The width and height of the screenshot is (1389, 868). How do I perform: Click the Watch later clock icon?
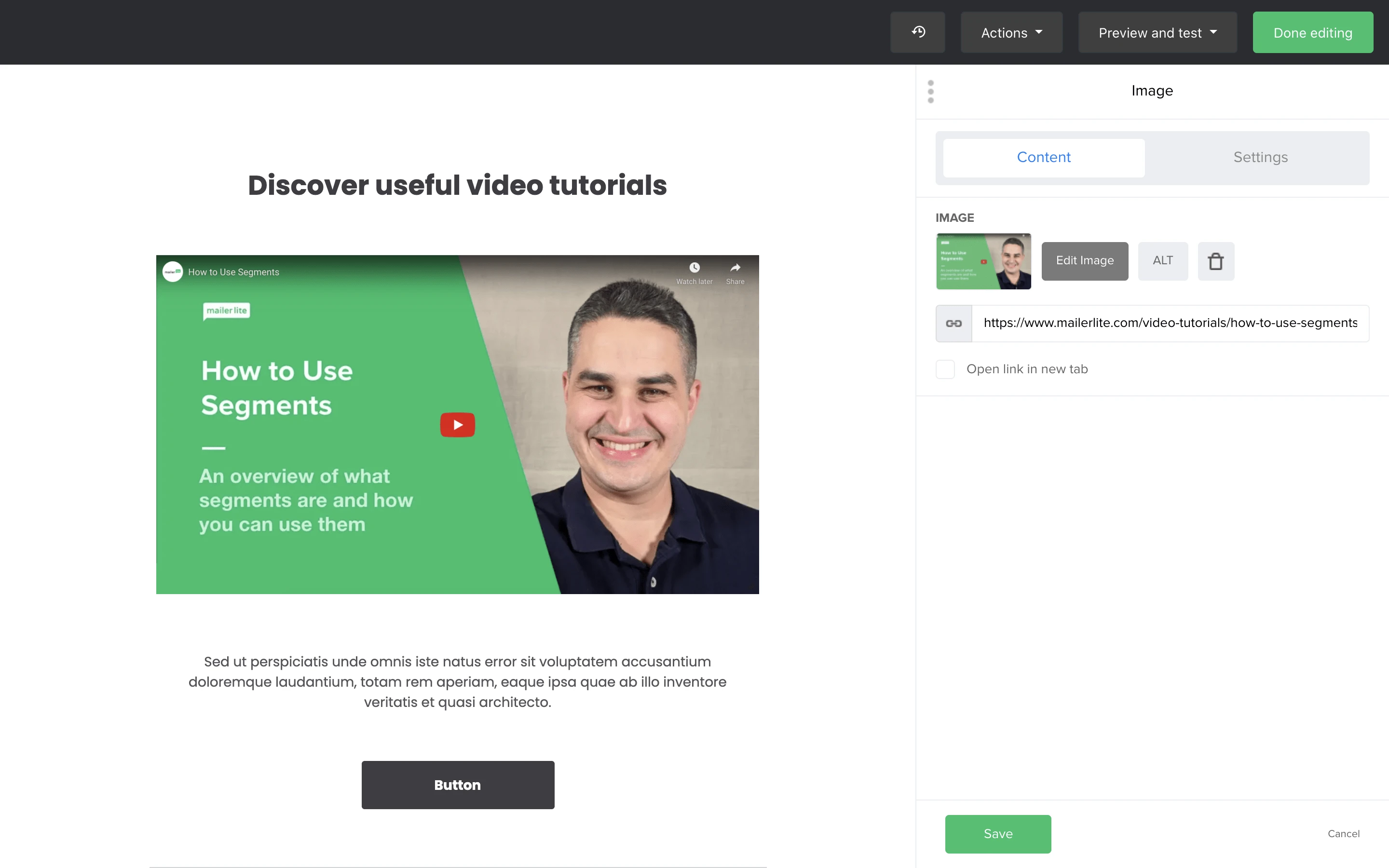694,268
